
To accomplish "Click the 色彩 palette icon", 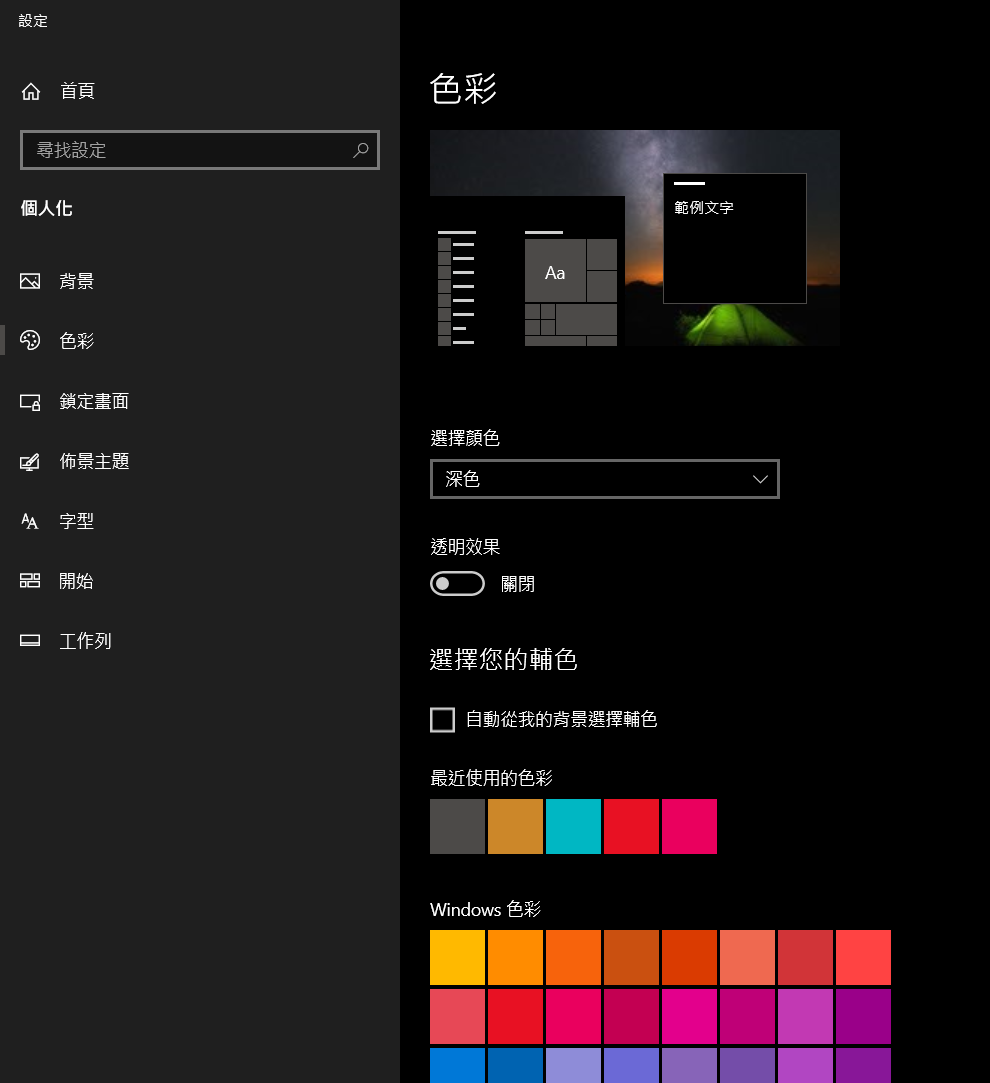I will click(x=30, y=341).
